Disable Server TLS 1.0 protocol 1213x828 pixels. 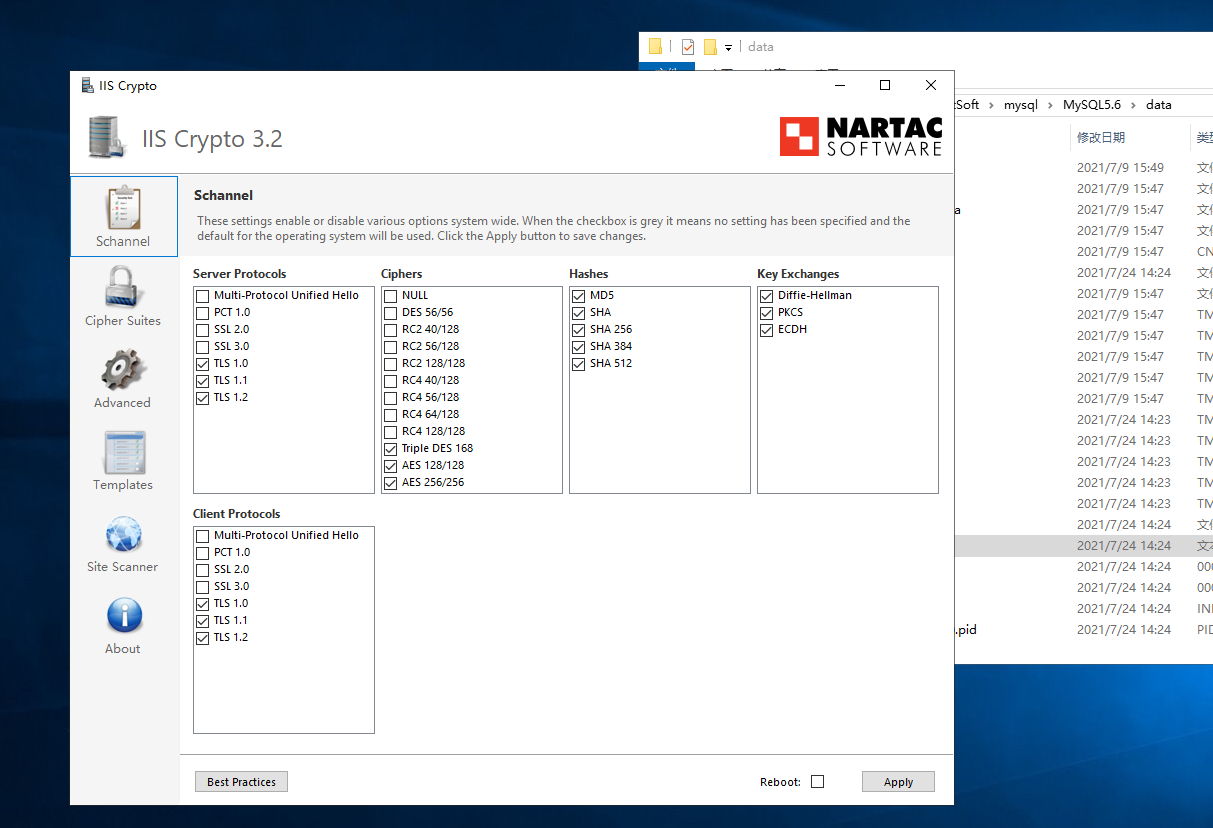203,364
